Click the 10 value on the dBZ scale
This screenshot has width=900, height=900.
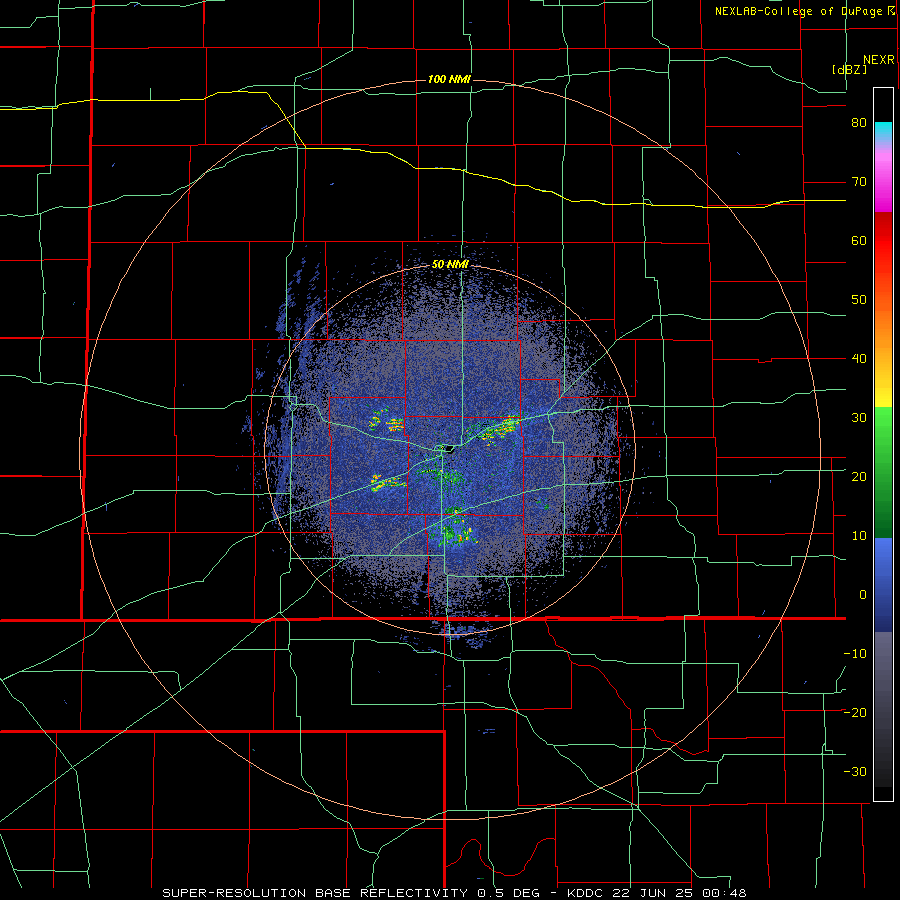click(859, 536)
